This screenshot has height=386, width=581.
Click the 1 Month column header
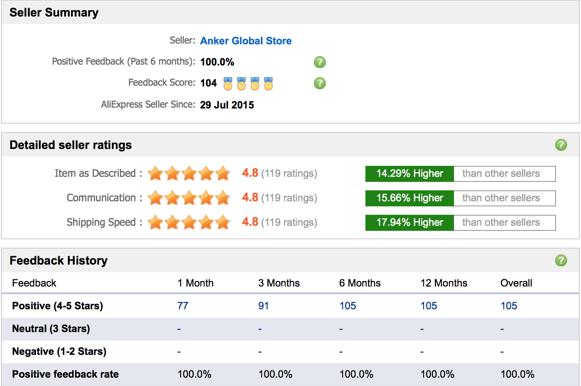pos(196,283)
